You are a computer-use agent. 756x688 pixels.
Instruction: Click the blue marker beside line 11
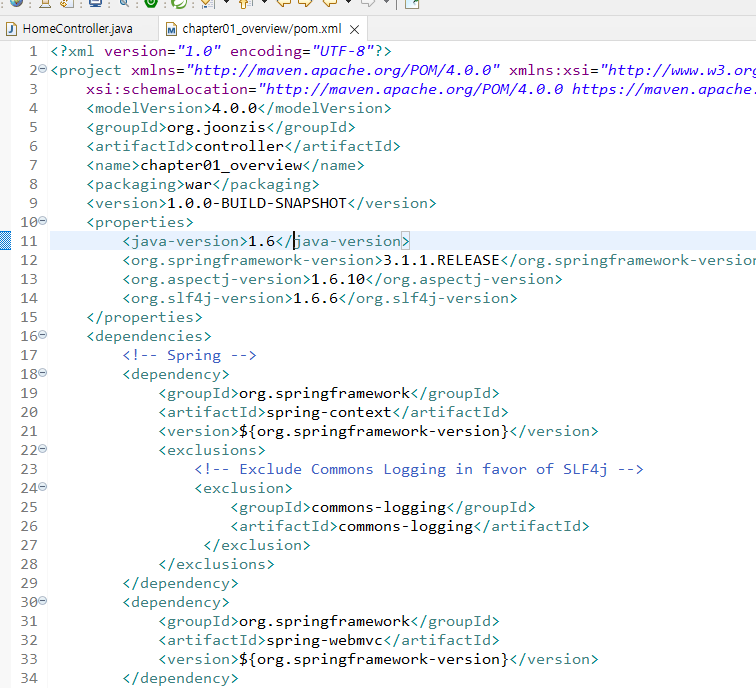pos(5,241)
